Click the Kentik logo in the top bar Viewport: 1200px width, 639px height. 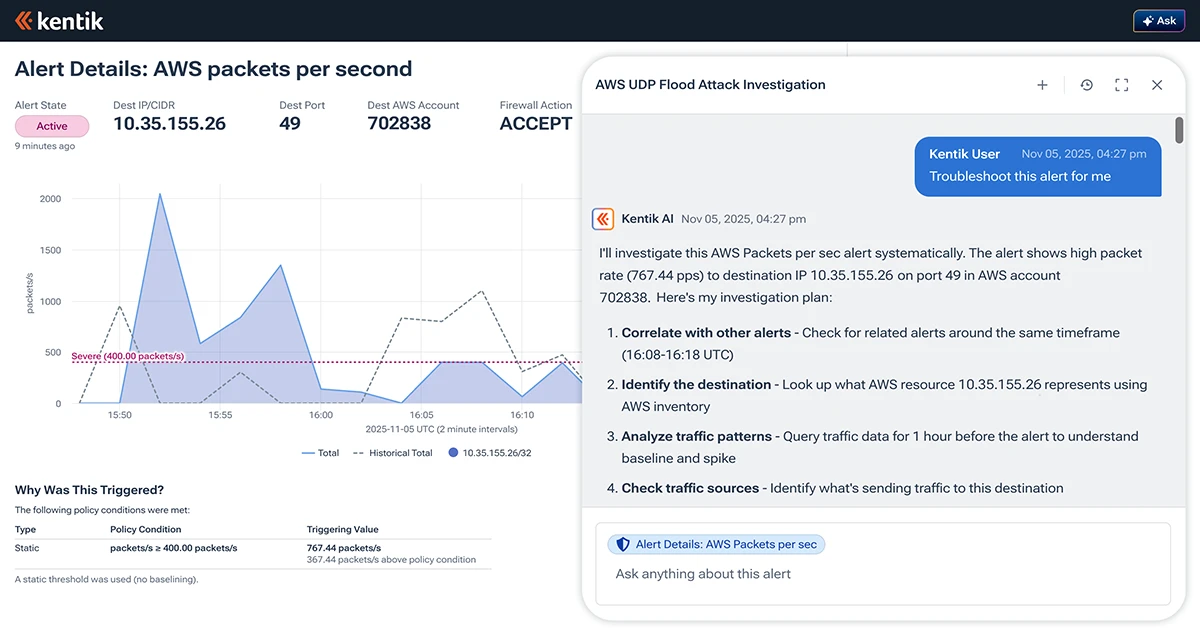click(59, 19)
